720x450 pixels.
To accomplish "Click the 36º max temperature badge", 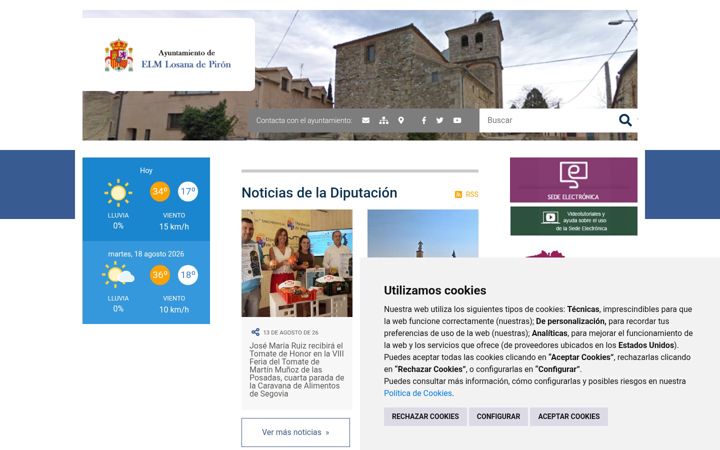I will point(160,275).
